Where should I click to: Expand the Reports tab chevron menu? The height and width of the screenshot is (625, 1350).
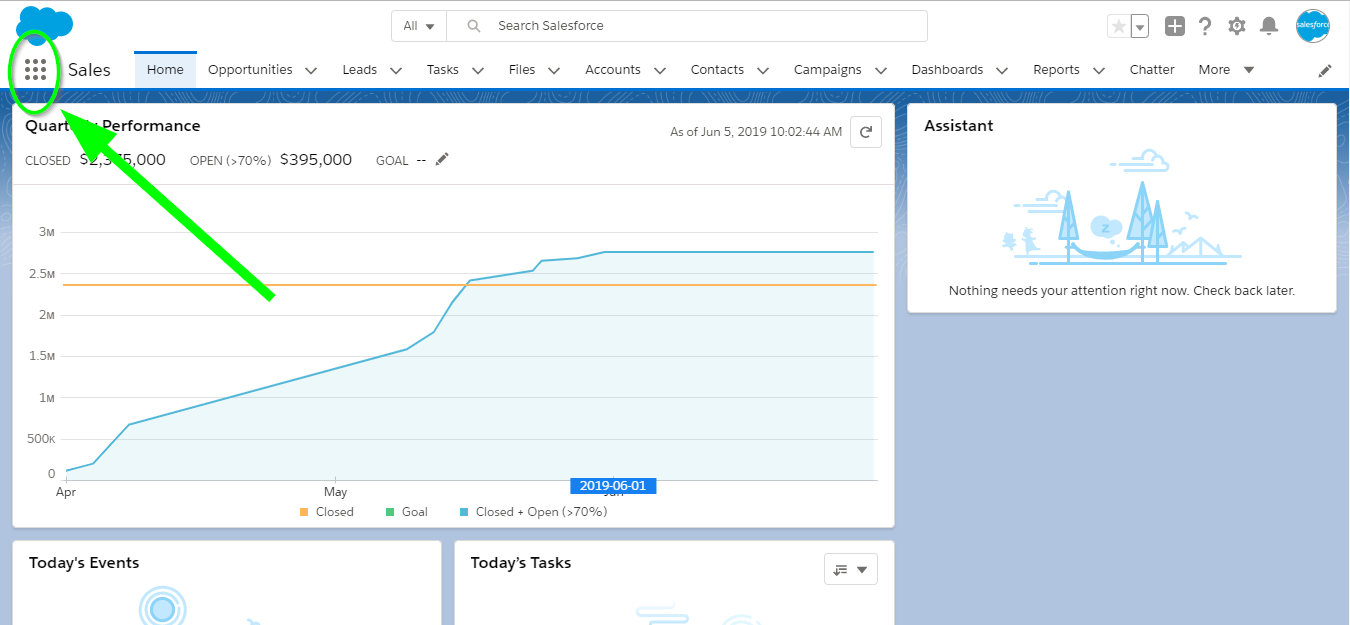[1099, 70]
